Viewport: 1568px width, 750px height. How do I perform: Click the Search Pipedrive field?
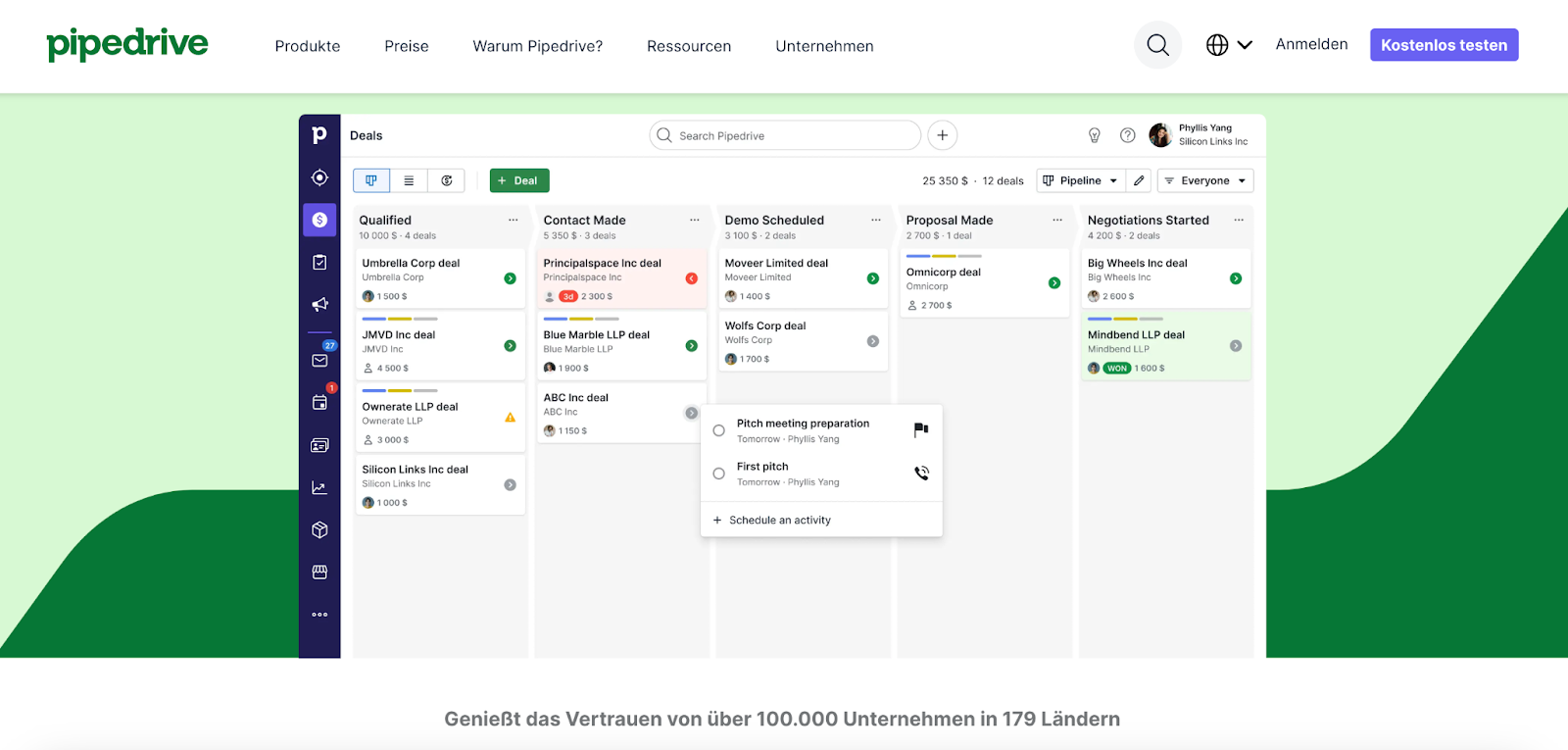point(785,135)
